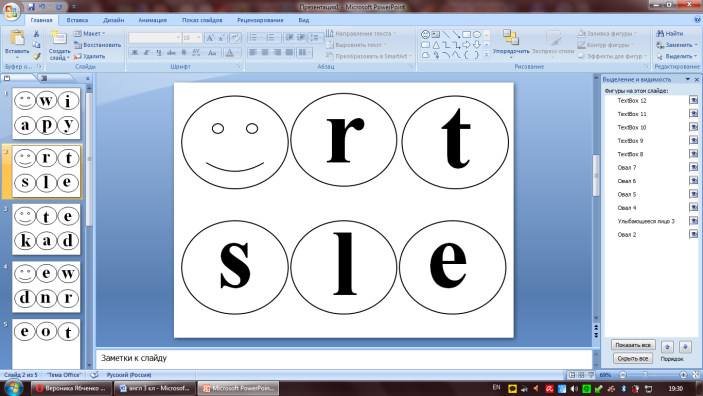Switch to slide sorter view icon

581,374
